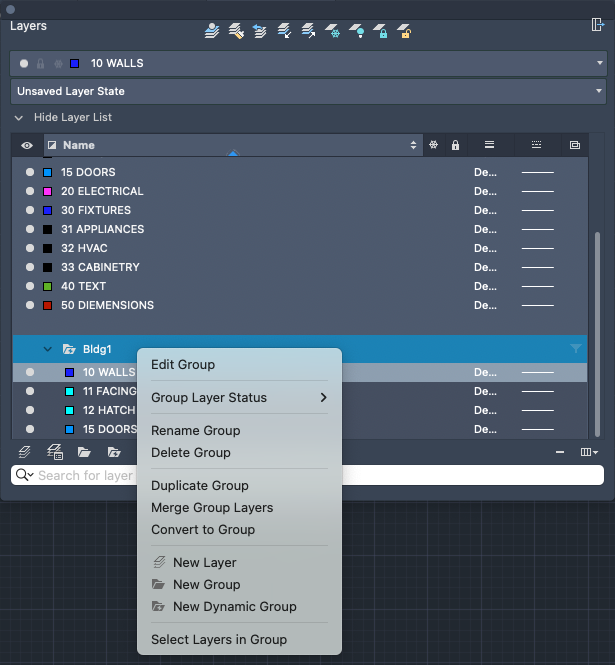This screenshot has width=615, height=665.
Task: Click the Lineweight column header icon
Action: (x=489, y=145)
